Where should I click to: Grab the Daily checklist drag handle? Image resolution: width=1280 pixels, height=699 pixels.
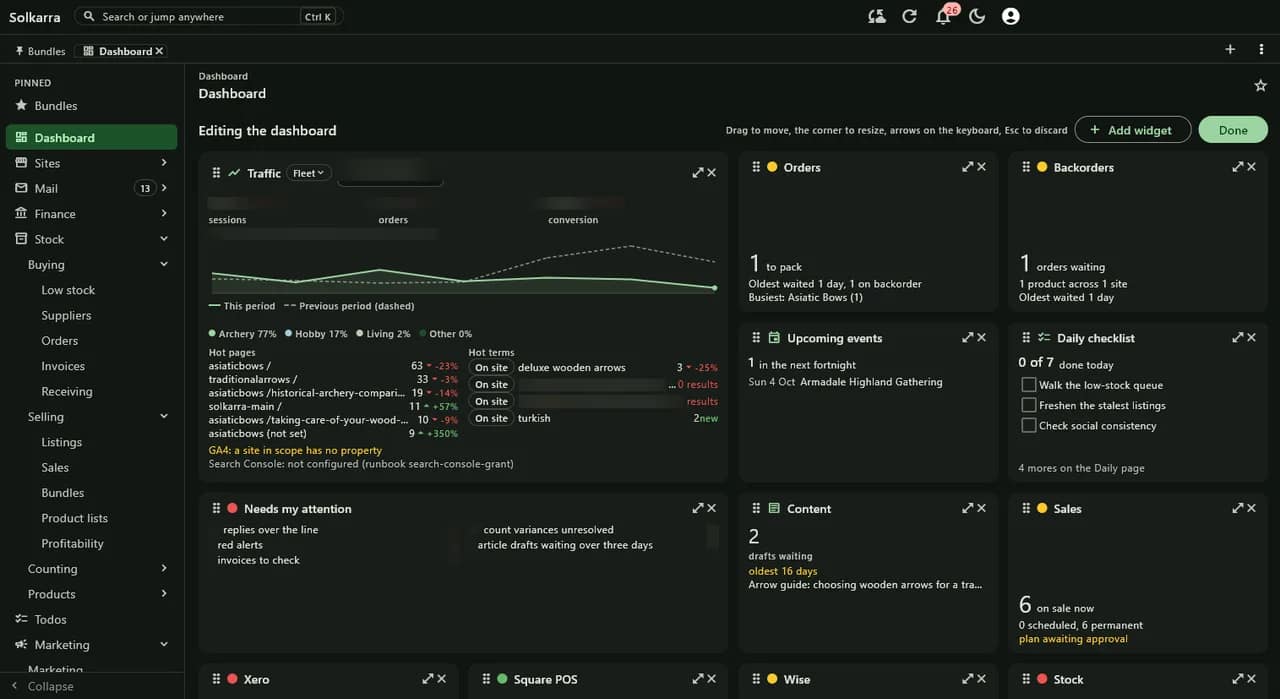pos(1026,338)
